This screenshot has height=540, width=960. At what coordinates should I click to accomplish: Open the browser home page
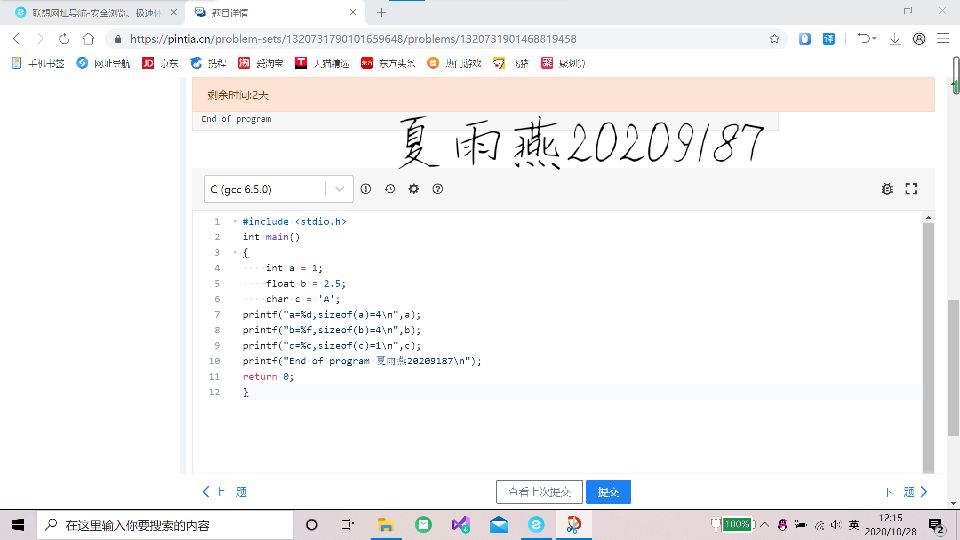88,39
